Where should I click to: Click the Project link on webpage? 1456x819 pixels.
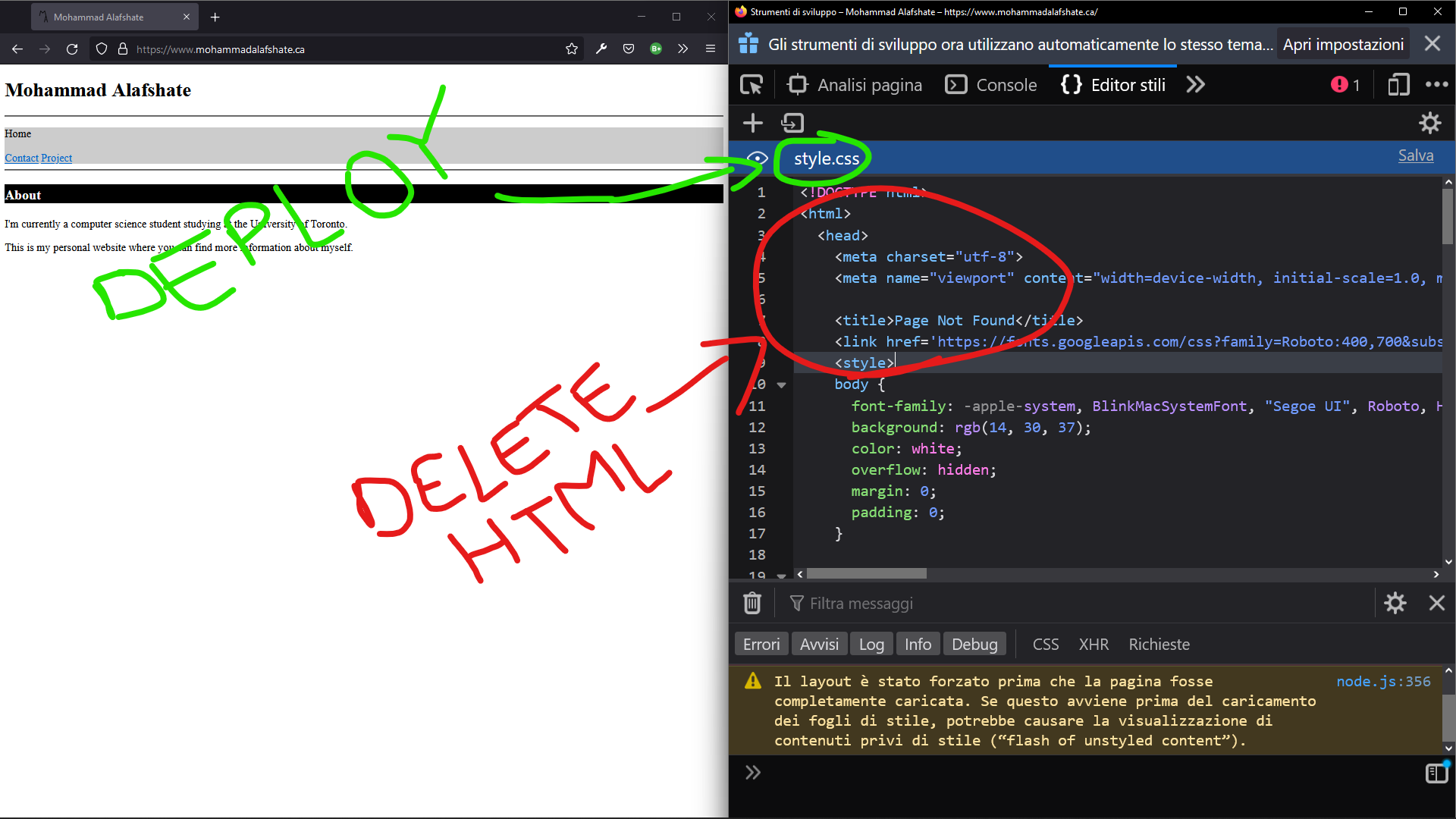[x=57, y=158]
